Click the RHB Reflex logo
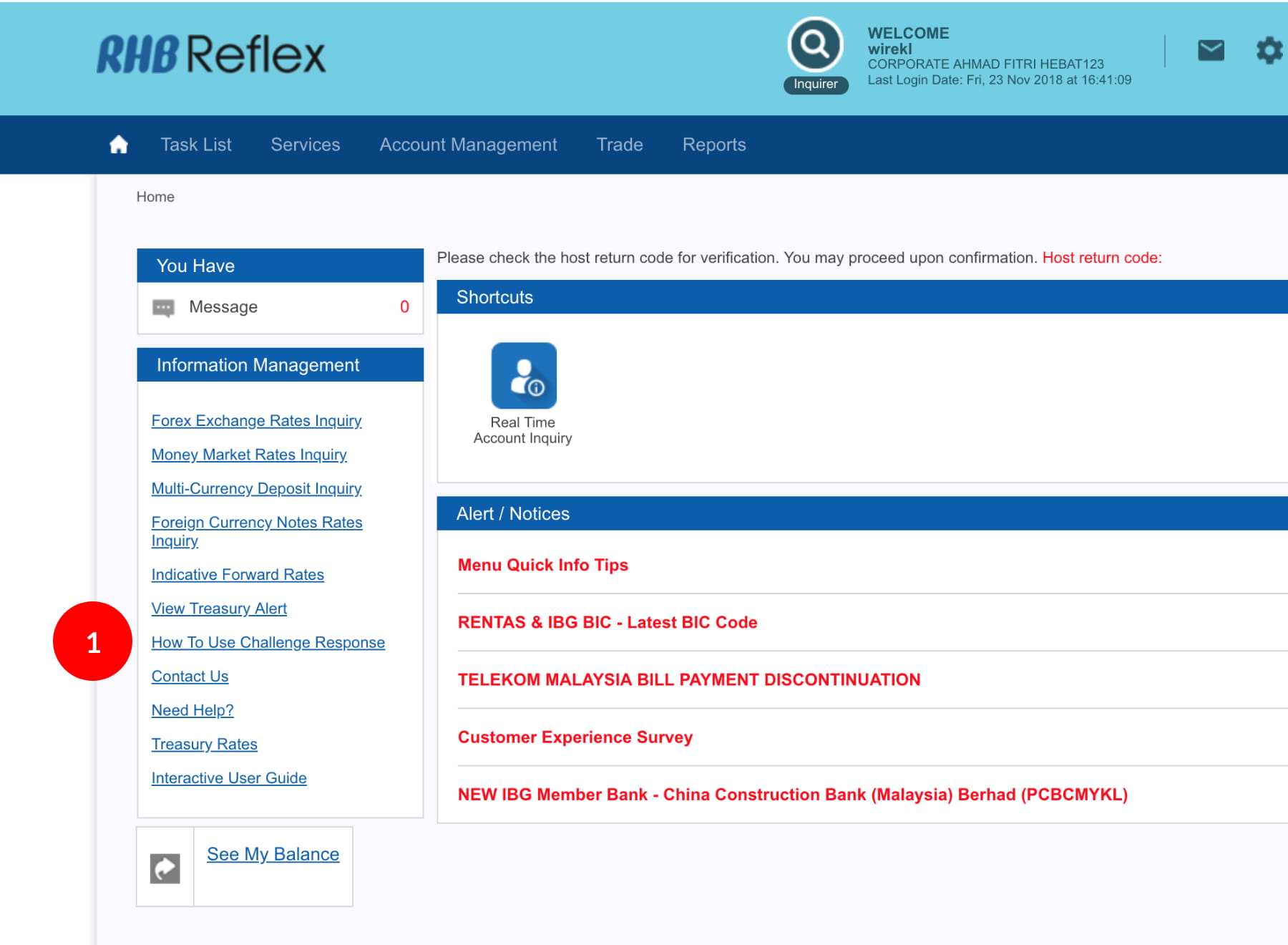 (x=211, y=55)
